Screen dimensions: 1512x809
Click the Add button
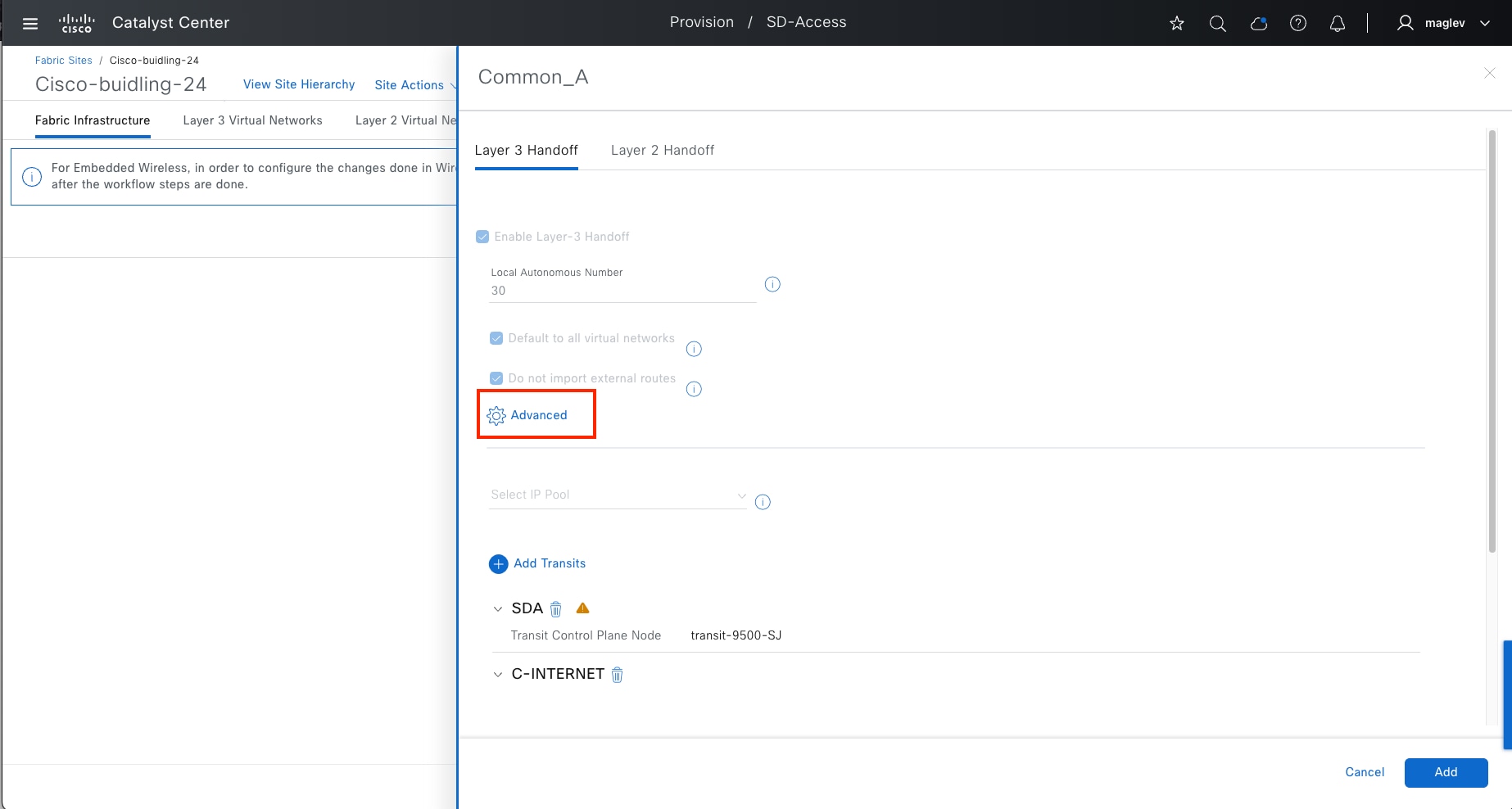point(1446,772)
